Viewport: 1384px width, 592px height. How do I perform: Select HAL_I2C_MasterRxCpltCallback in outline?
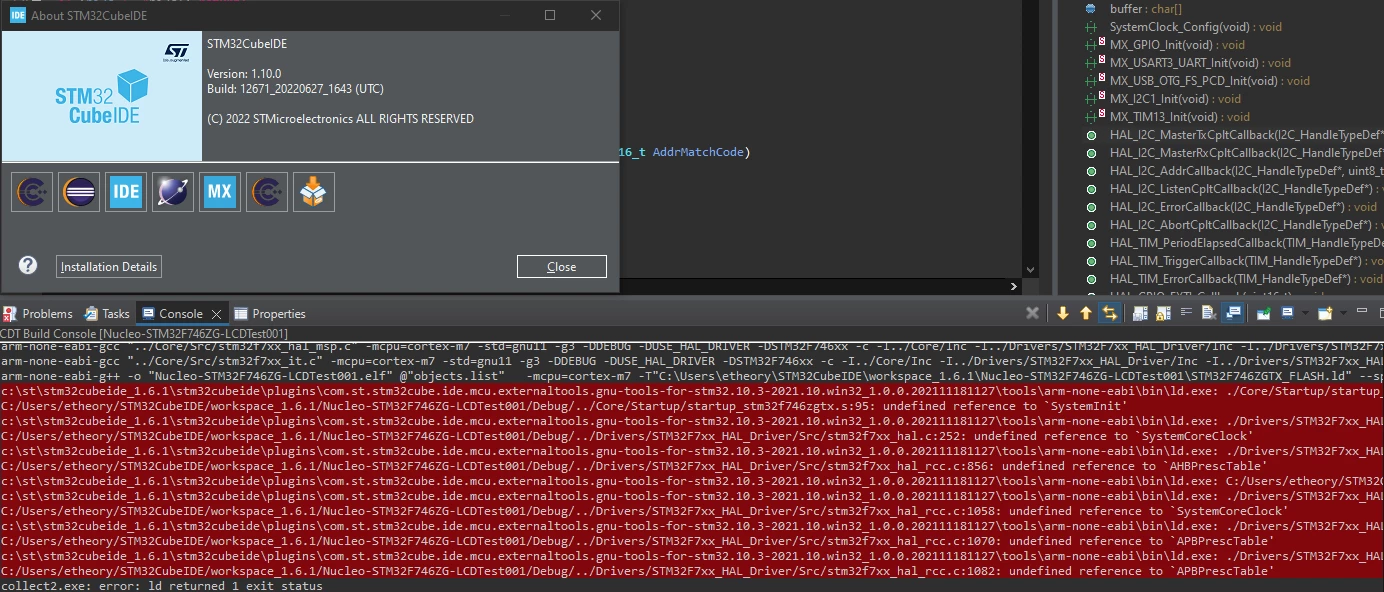(1246, 152)
